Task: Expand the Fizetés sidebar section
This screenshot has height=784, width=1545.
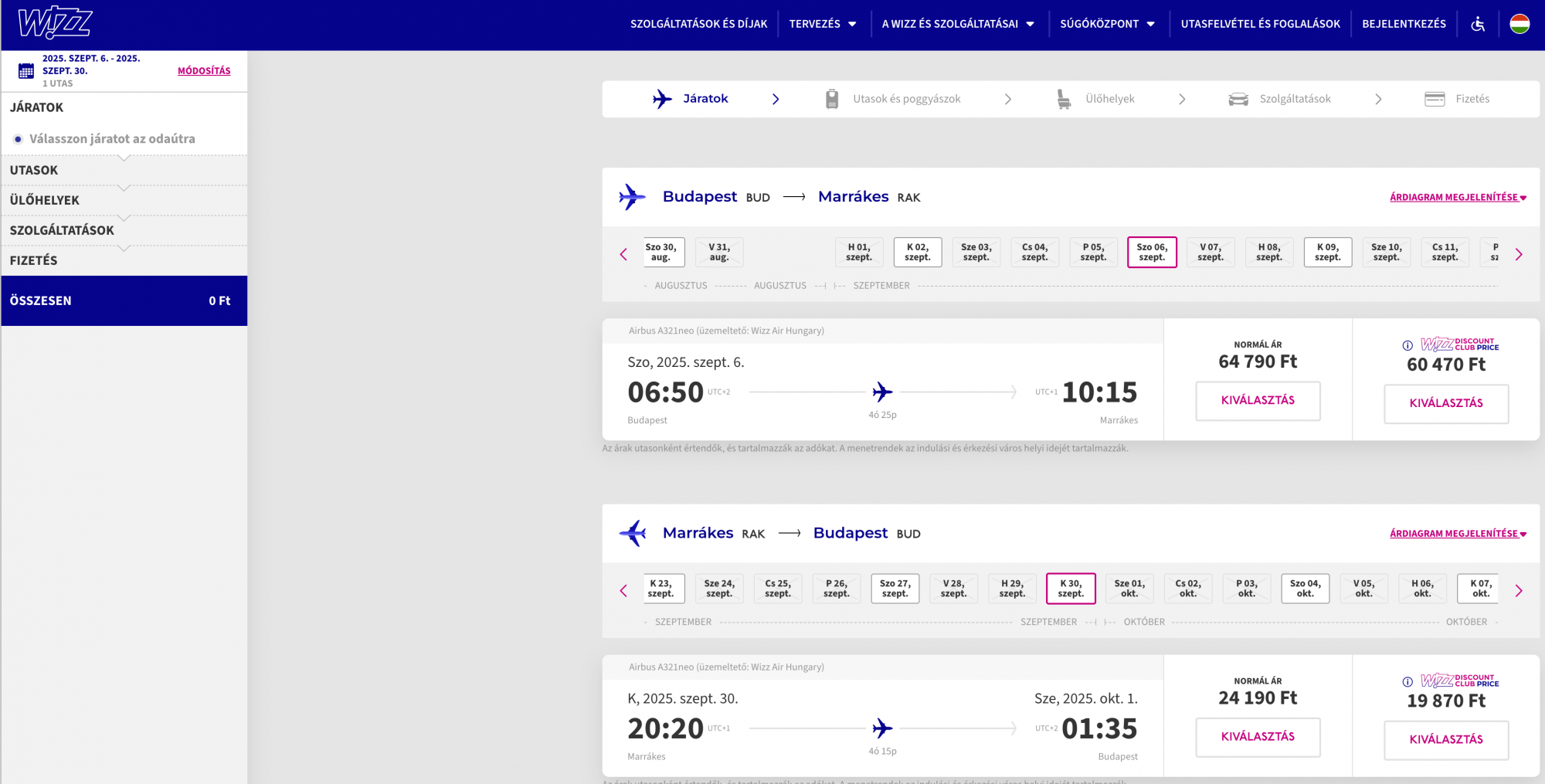Action: (124, 260)
